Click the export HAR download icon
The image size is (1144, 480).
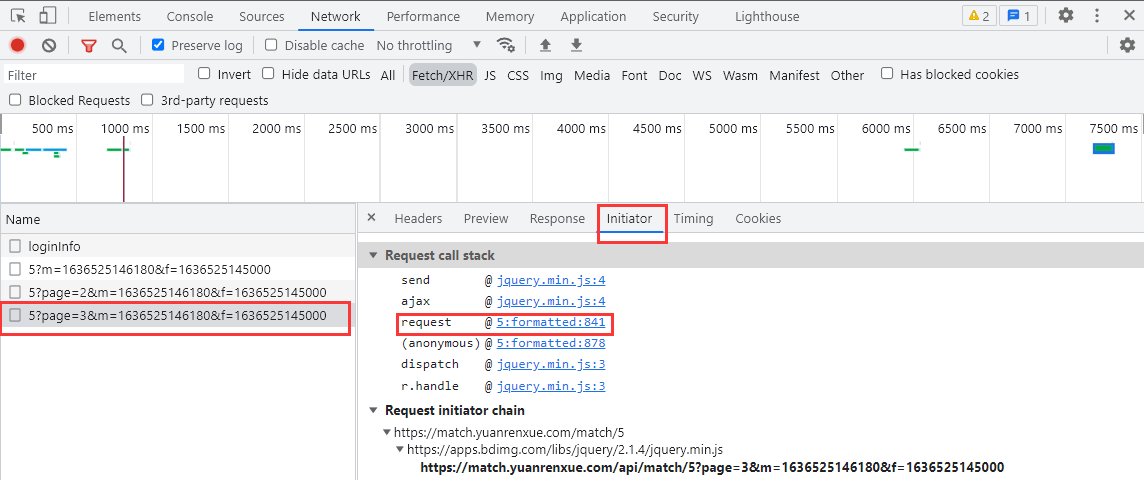pyautogui.click(x=576, y=46)
